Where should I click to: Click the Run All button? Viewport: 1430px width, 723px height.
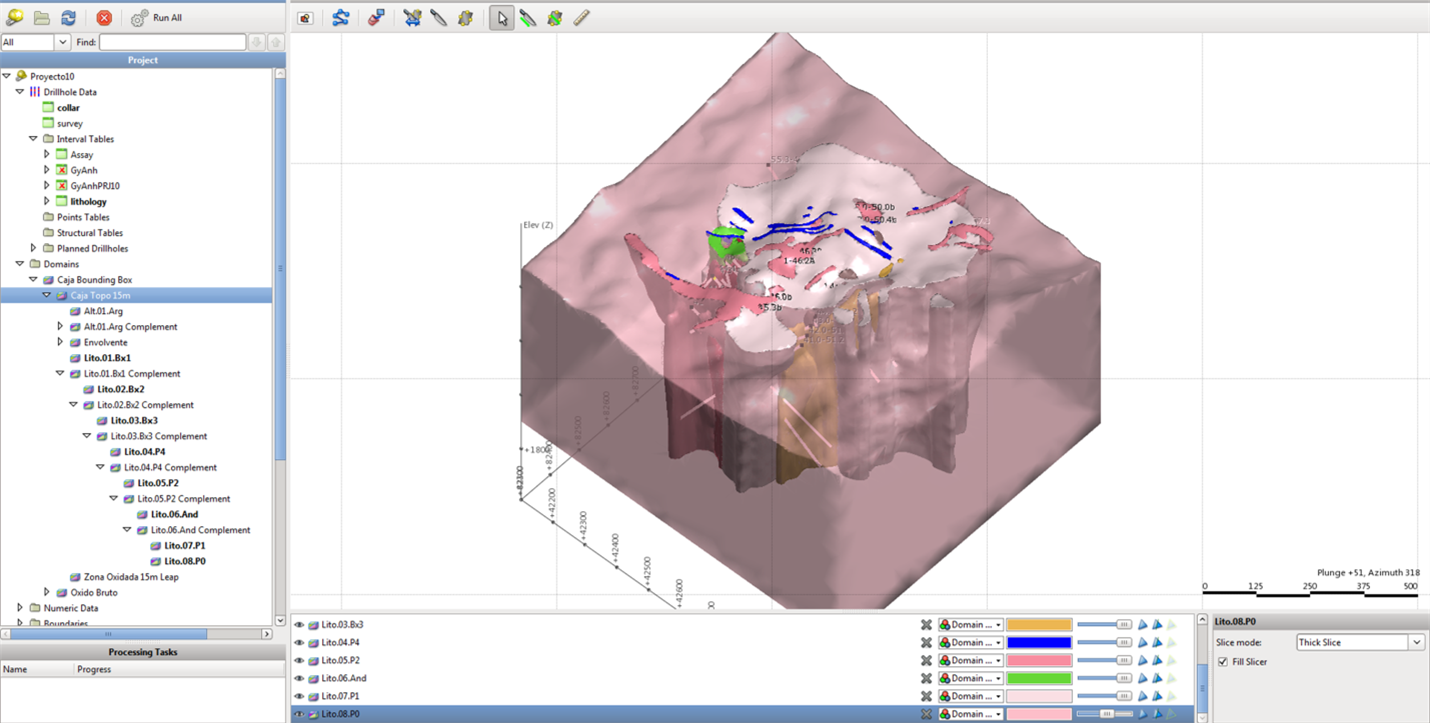(x=156, y=18)
